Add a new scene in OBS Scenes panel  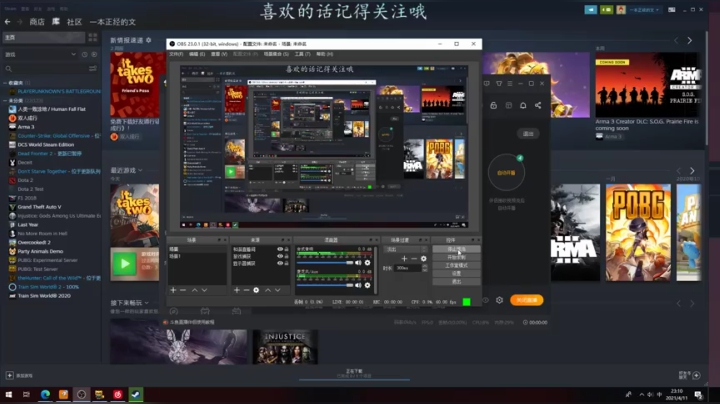(173, 290)
